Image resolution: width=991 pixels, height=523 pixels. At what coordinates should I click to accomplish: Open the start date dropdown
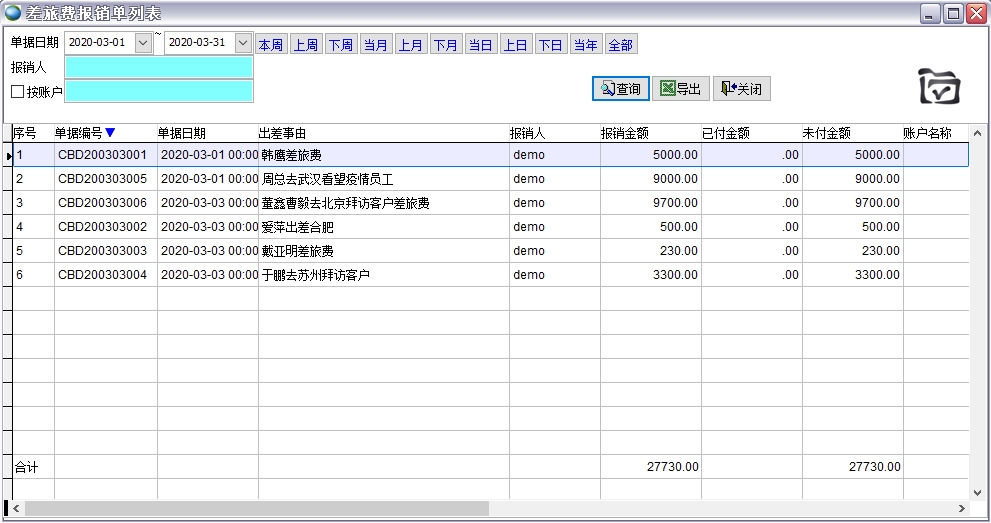pos(143,43)
